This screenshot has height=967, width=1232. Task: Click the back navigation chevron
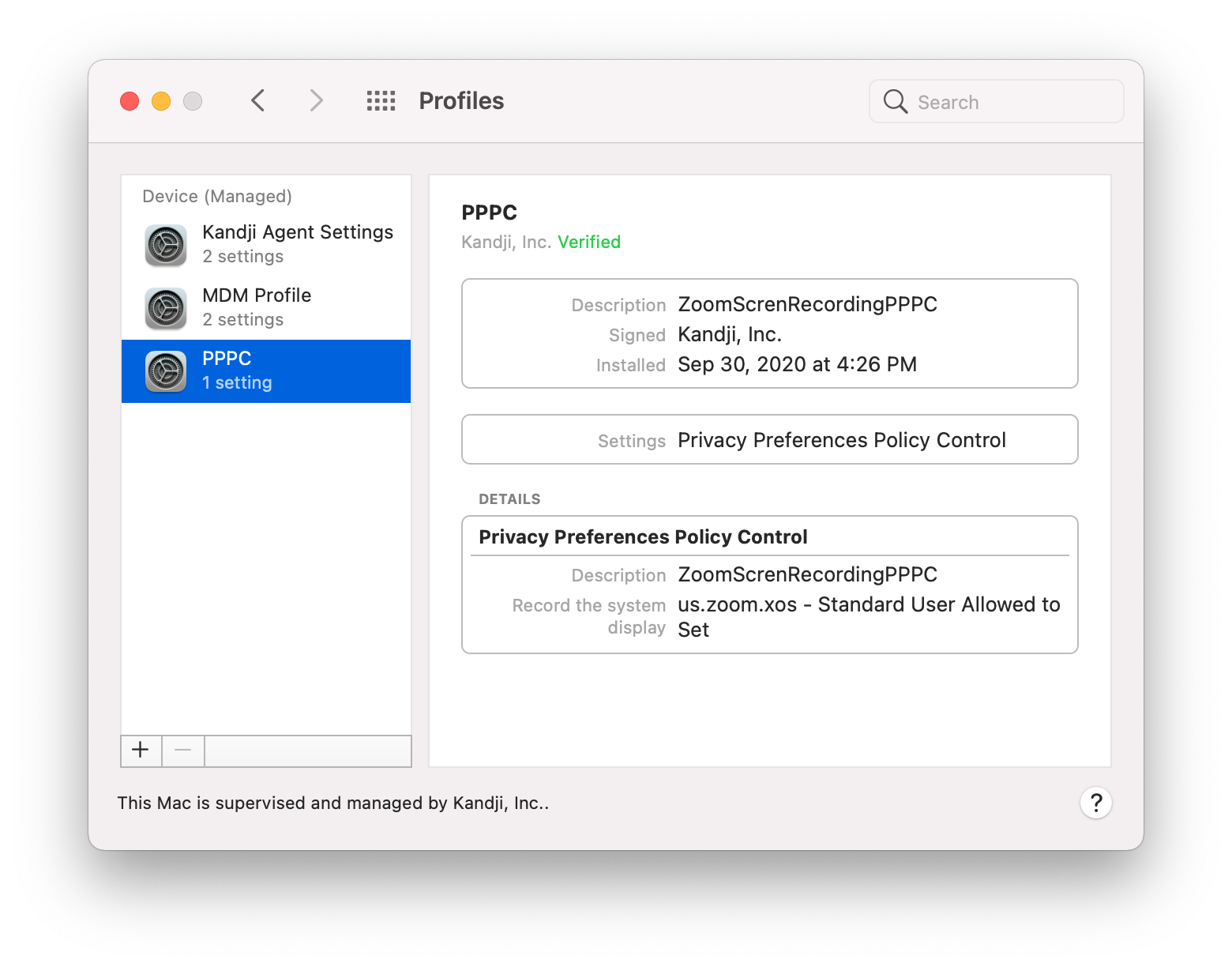pos(257,100)
